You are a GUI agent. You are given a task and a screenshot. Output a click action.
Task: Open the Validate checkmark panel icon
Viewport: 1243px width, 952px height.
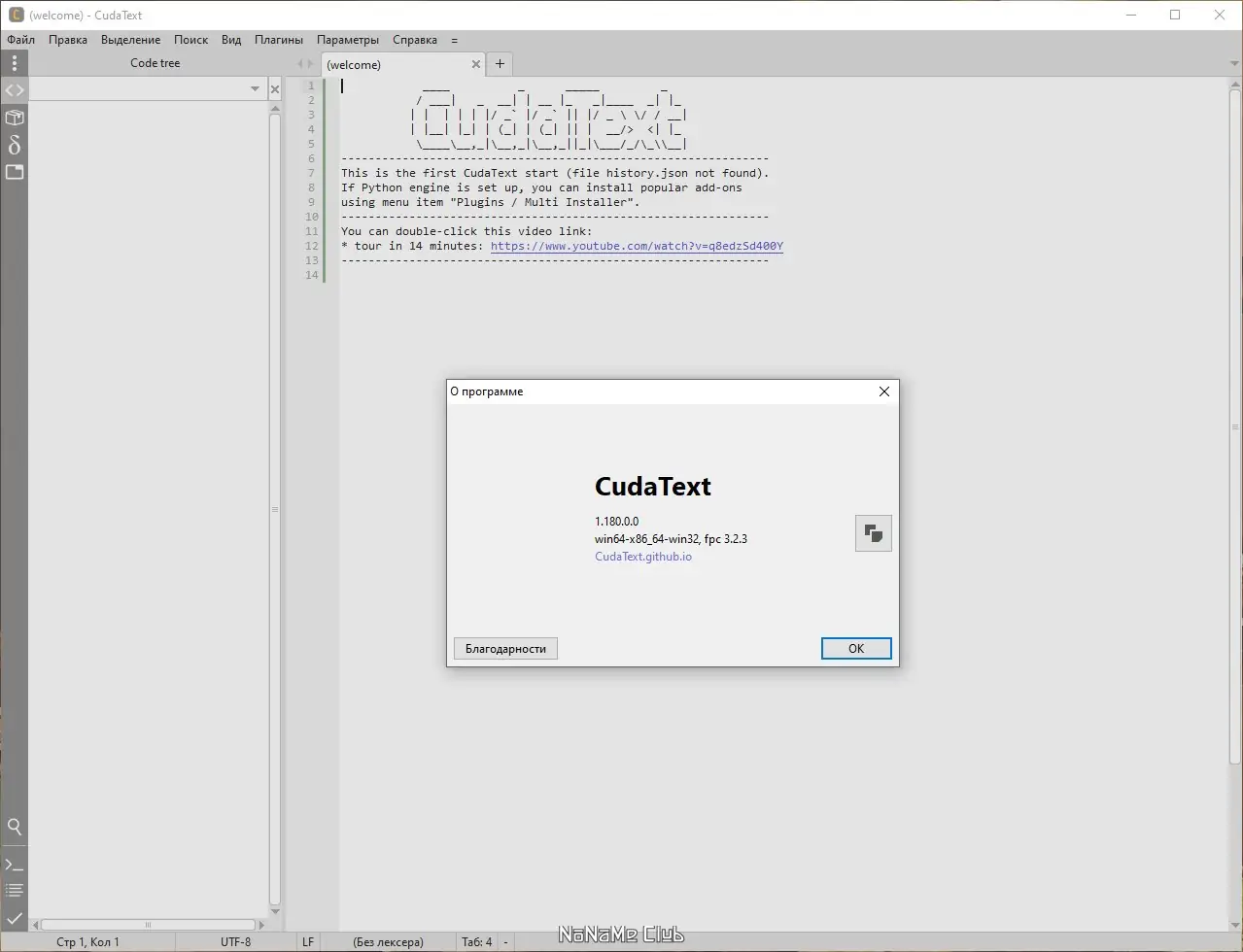coord(14,918)
